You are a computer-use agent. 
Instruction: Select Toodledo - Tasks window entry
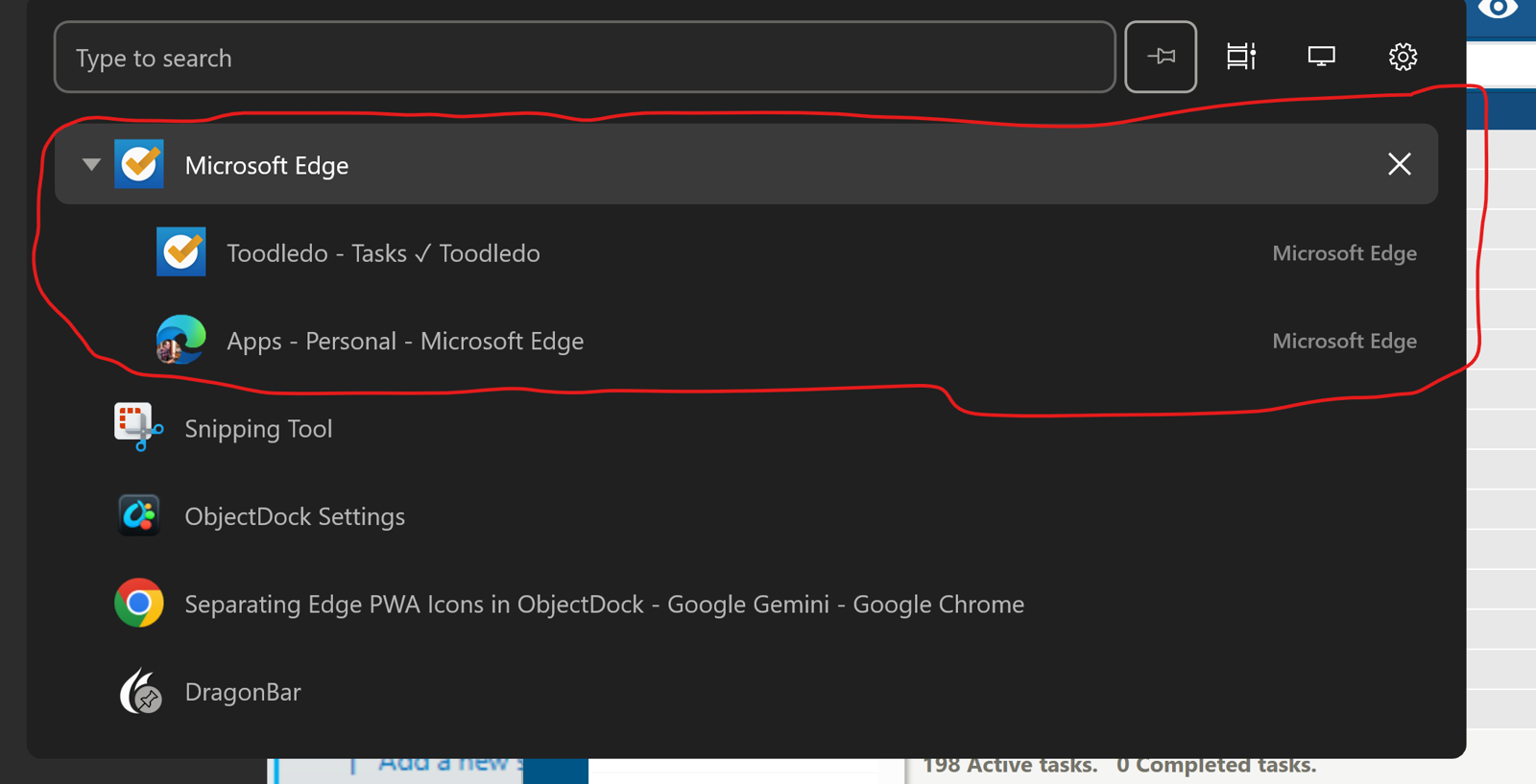(x=746, y=252)
